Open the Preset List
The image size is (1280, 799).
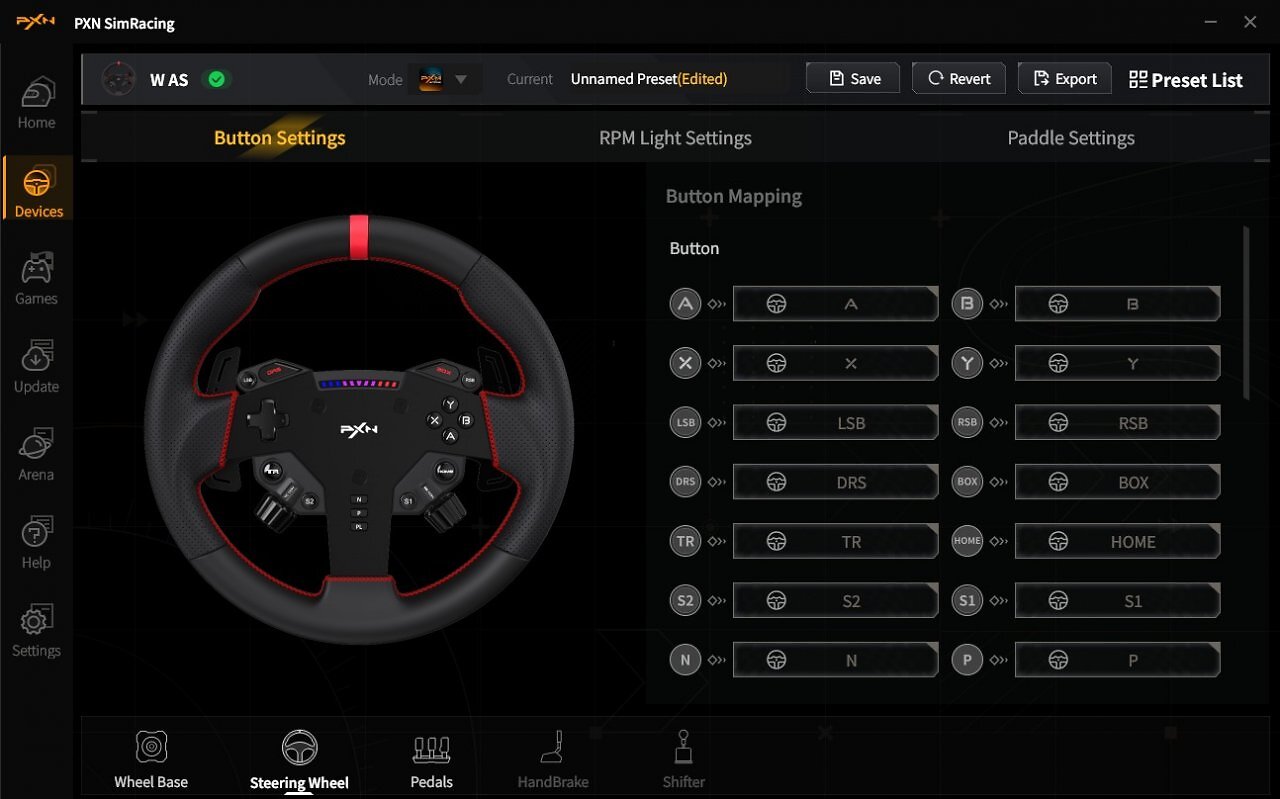(1185, 80)
